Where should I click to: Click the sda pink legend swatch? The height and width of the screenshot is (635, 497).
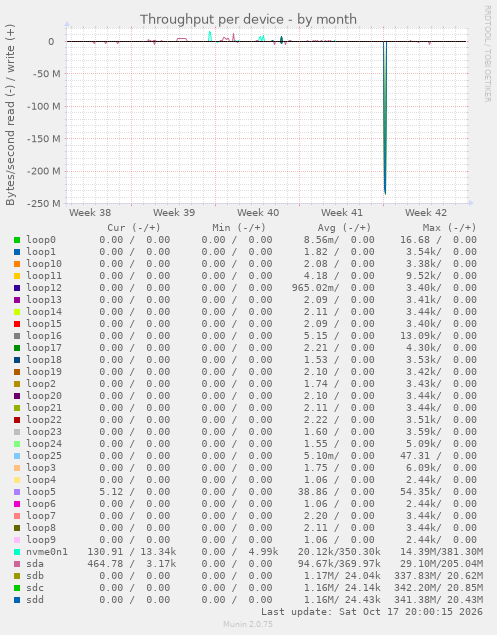tap(17, 564)
